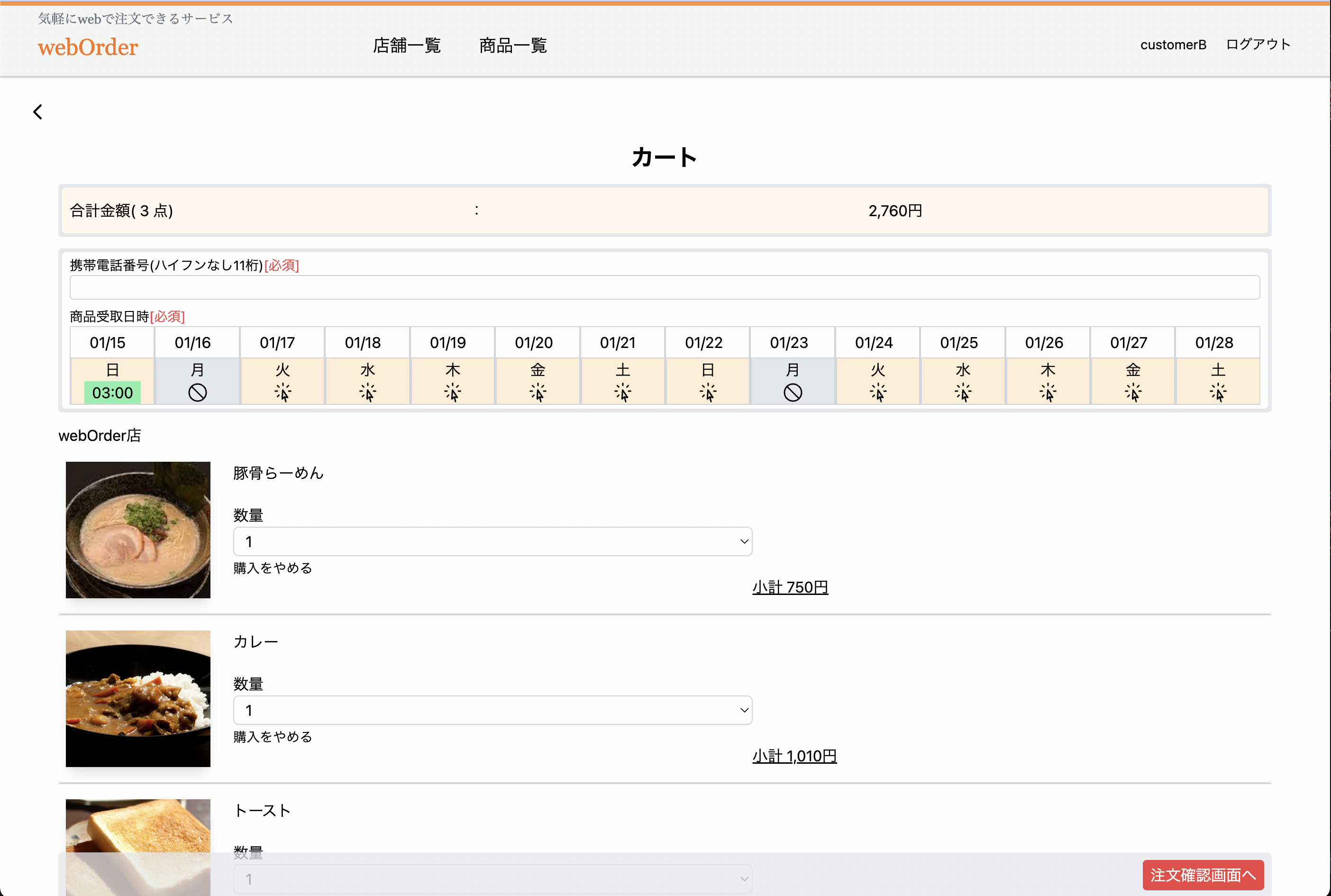Select 01/24 Tuesday as pickup date
The height and width of the screenshot is (896, 1331).
click(877, 381)
